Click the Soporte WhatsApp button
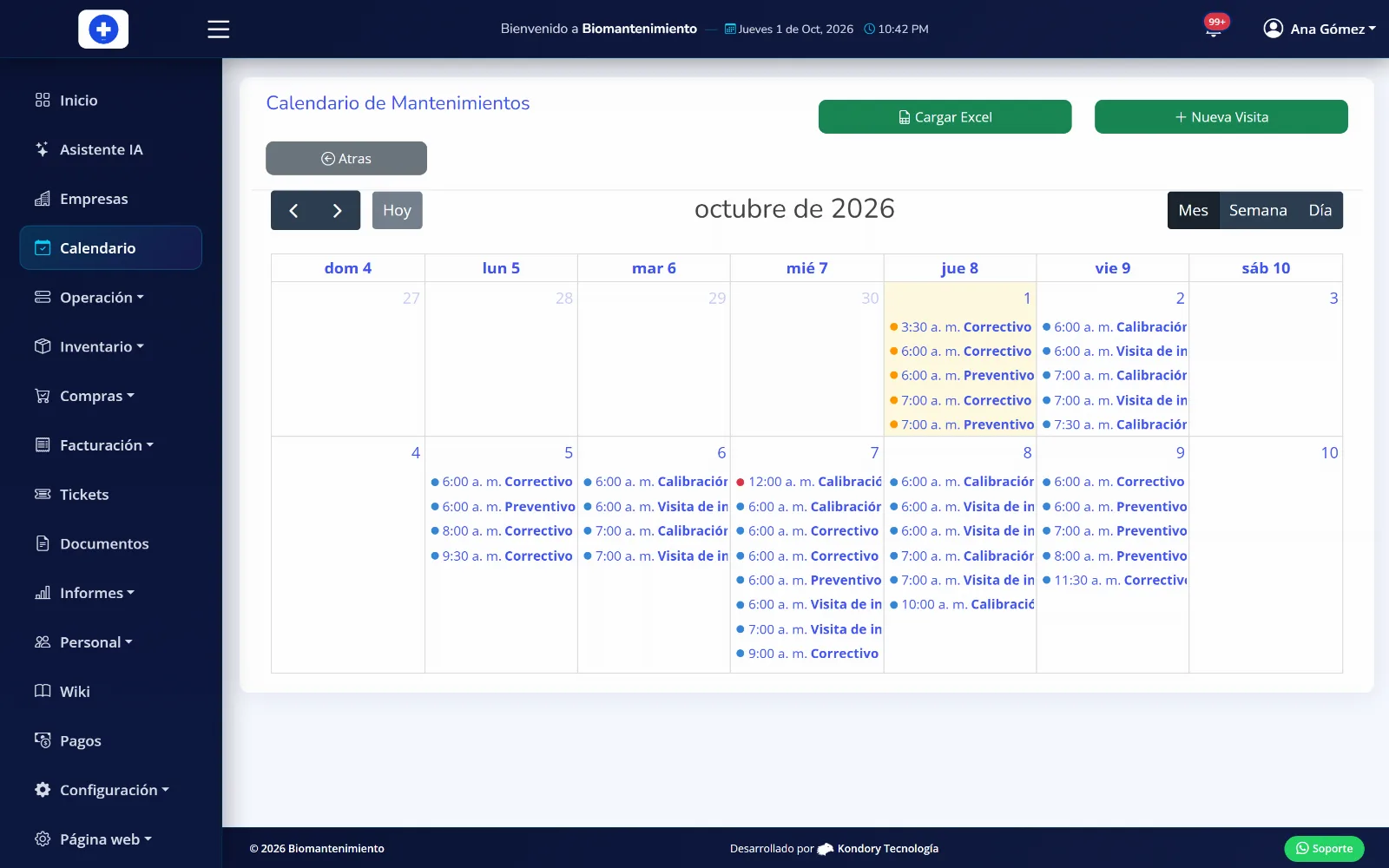This screenshot has height=868, width=1389. coord(1324,849)
